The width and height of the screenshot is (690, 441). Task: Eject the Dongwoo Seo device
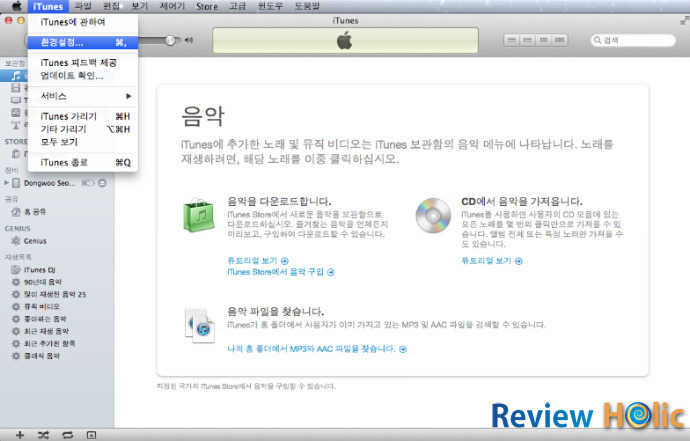[102, 183]
